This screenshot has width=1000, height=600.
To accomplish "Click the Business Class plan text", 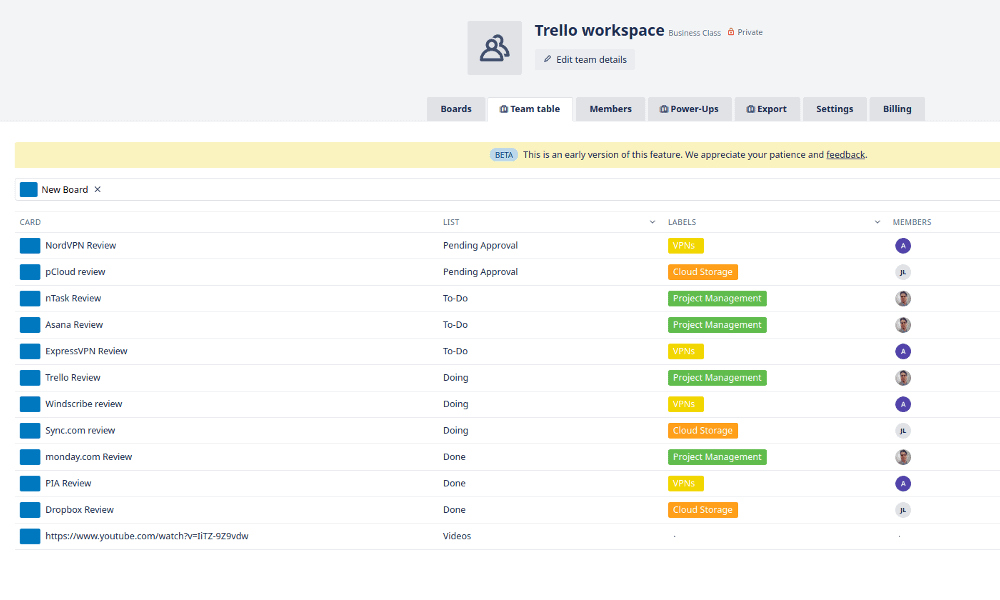I will coord(695,33).
